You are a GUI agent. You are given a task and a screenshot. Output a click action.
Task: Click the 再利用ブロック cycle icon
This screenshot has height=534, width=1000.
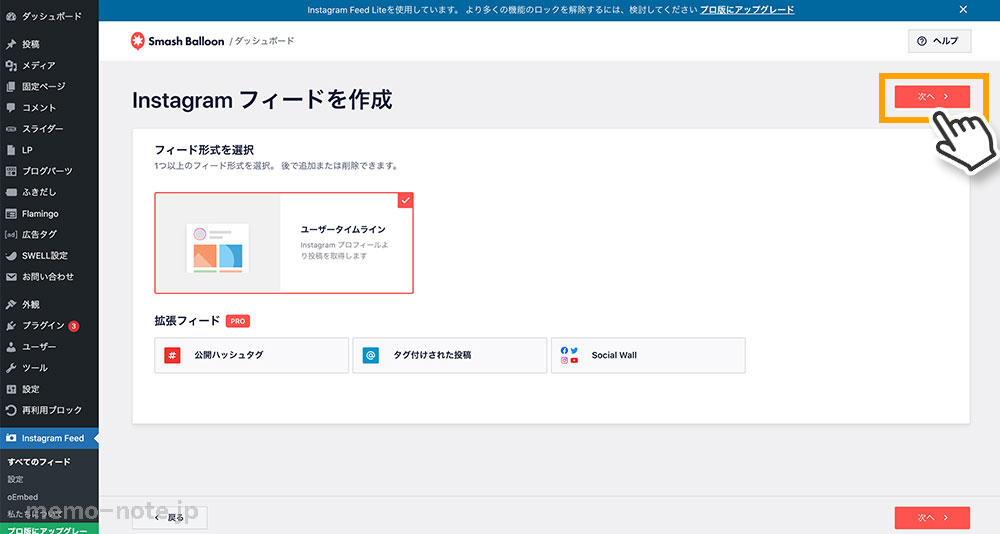[x=11, y=410]
